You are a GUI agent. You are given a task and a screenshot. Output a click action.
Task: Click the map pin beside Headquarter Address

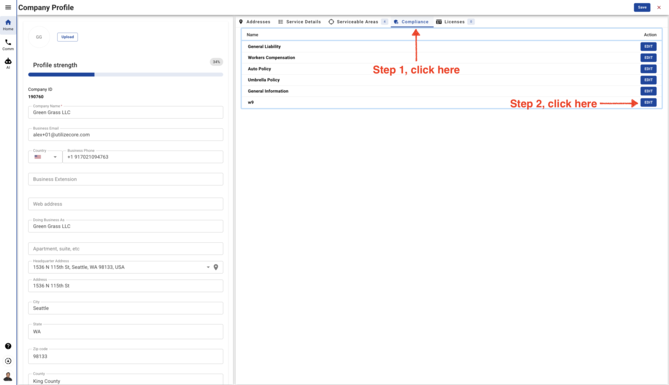(x=216, y=267)
